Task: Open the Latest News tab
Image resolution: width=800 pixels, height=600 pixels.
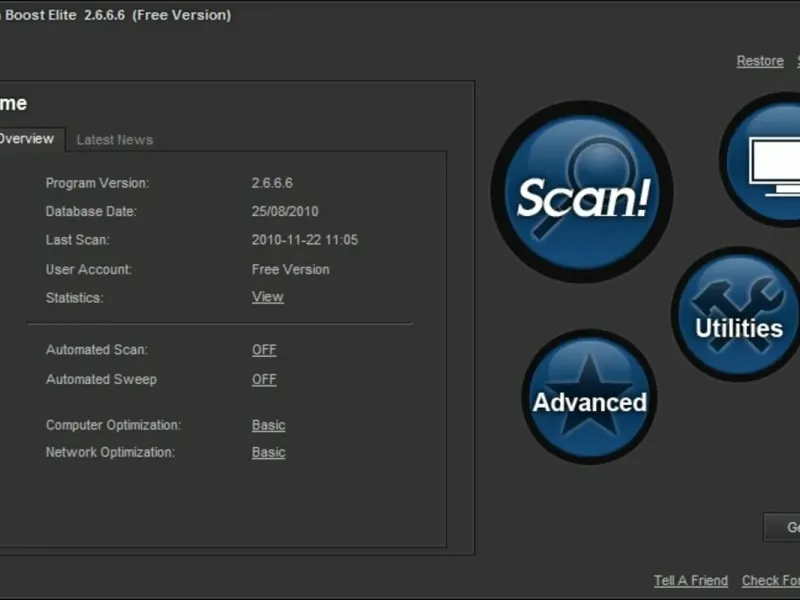Action: coord(115,140)
